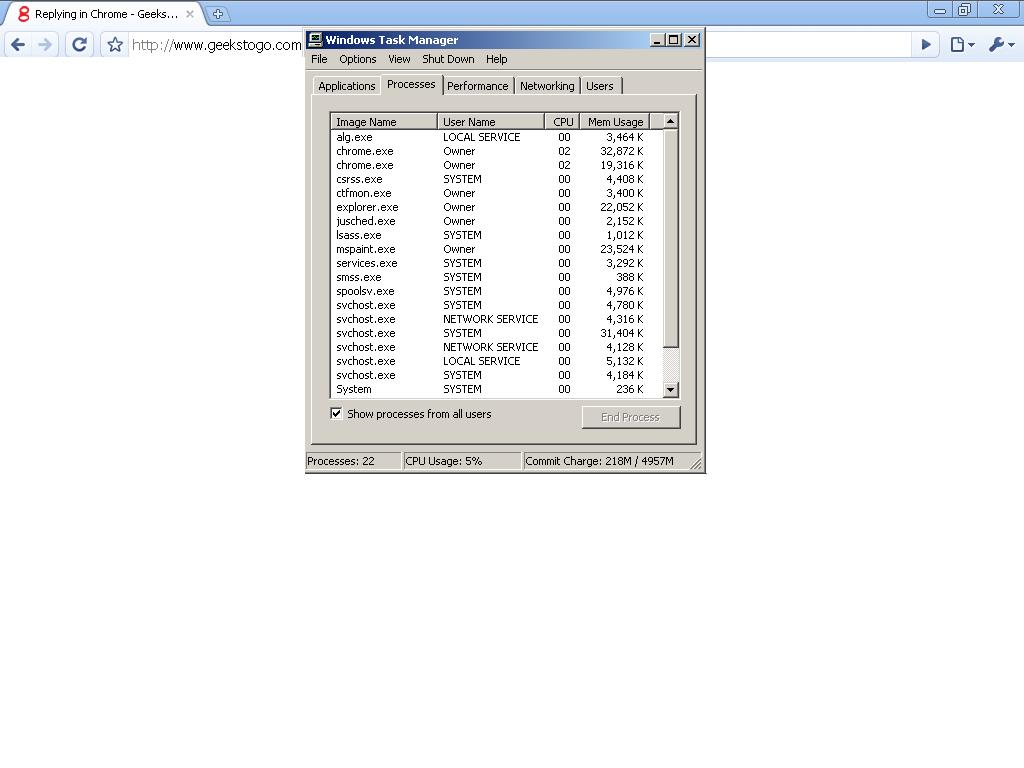Minimize the Chrome browser window
This screenshot has width=1024, height=768.
pos(940,10)
